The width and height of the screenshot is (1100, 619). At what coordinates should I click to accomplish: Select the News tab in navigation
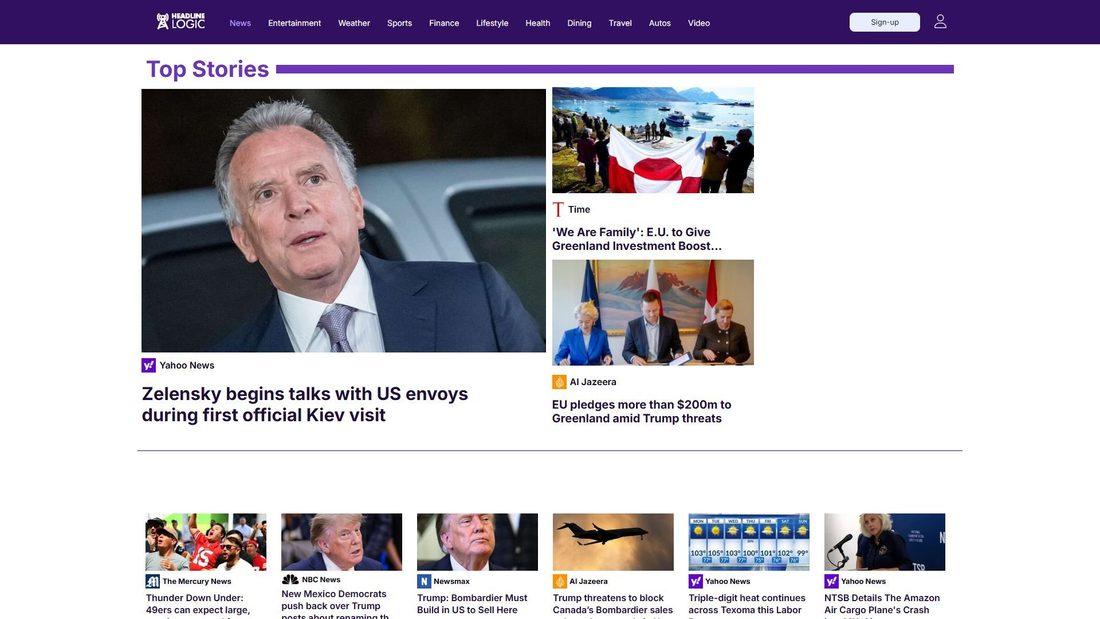pos(240,23)
